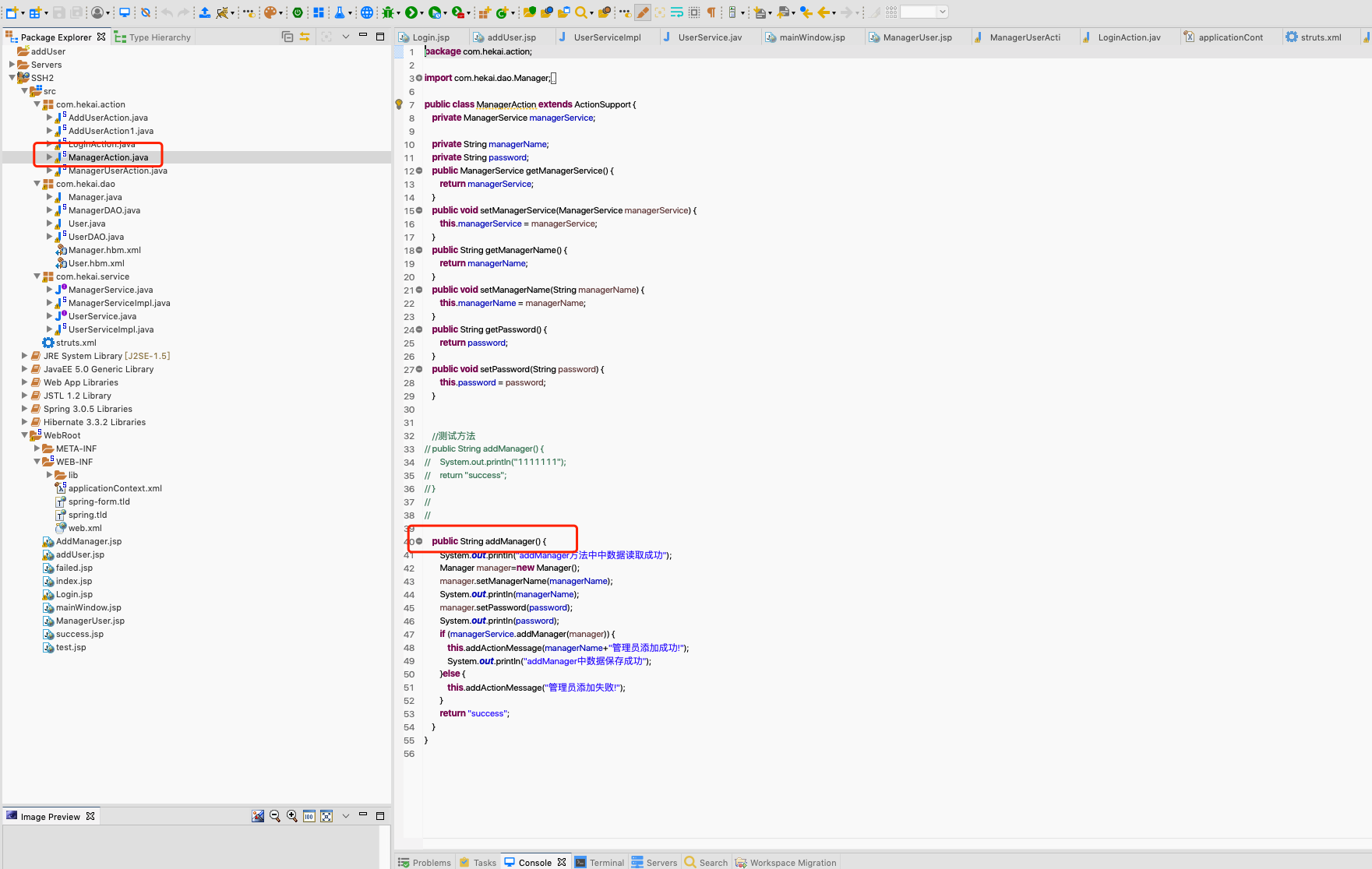Image resolution: width=1372 pixels, height=869 pixels.
Task: Click the Save All toolbar icon
Action: tap(77, 12)
